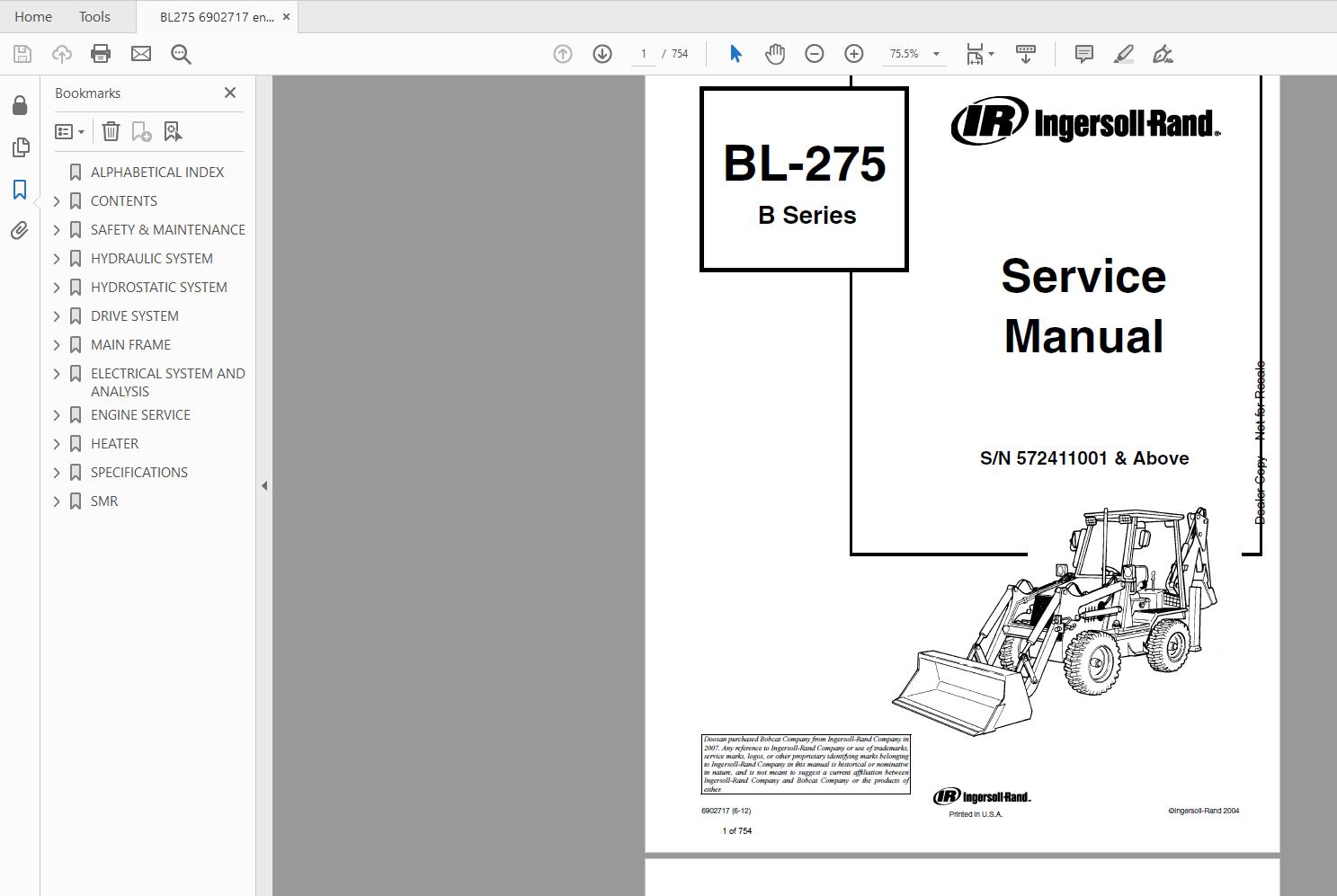Click the scrolling mode keyboard icon
The width and height of the screenshot is (1337, 896).
(1025, 54)
